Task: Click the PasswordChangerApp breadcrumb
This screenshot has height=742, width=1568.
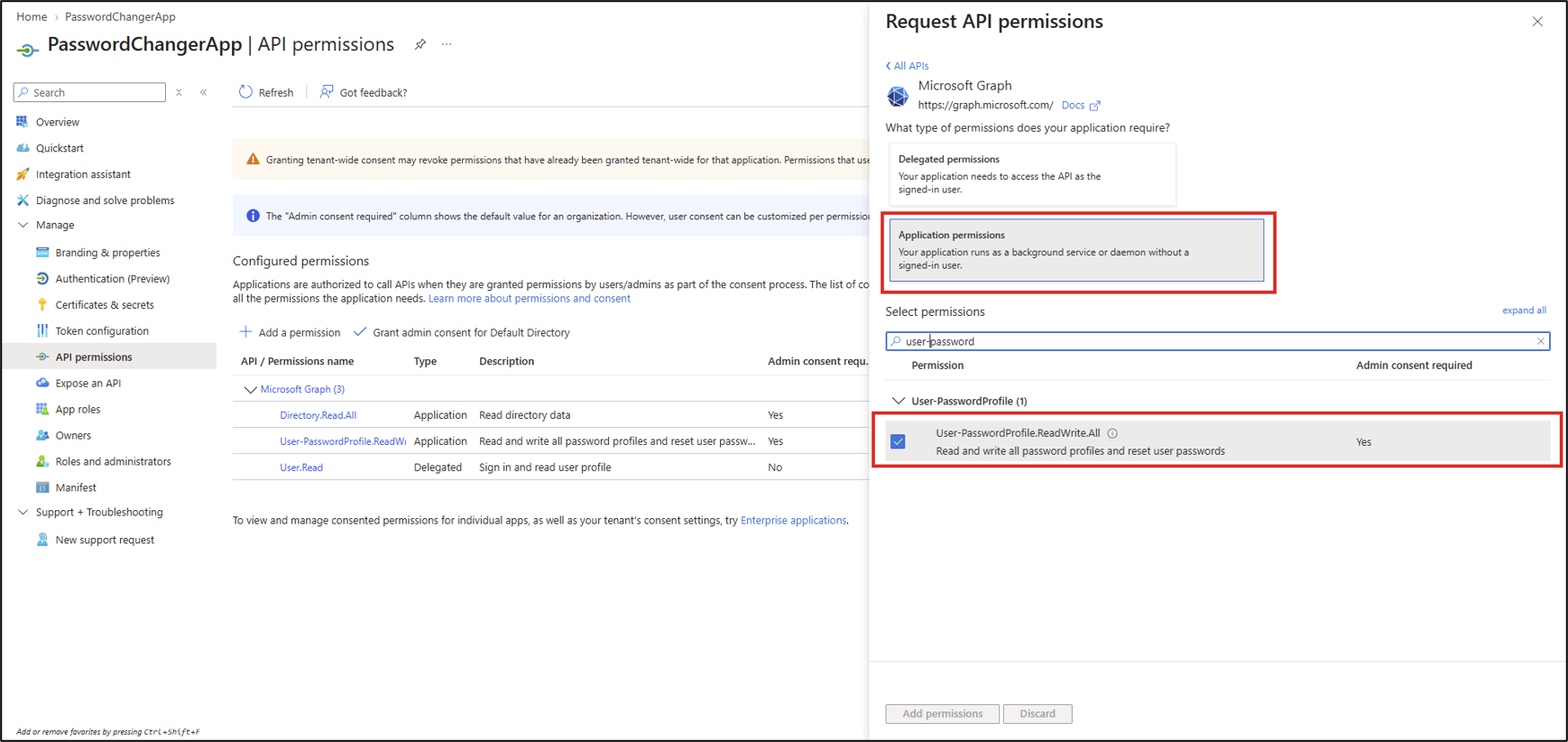Action: [121, 17]
